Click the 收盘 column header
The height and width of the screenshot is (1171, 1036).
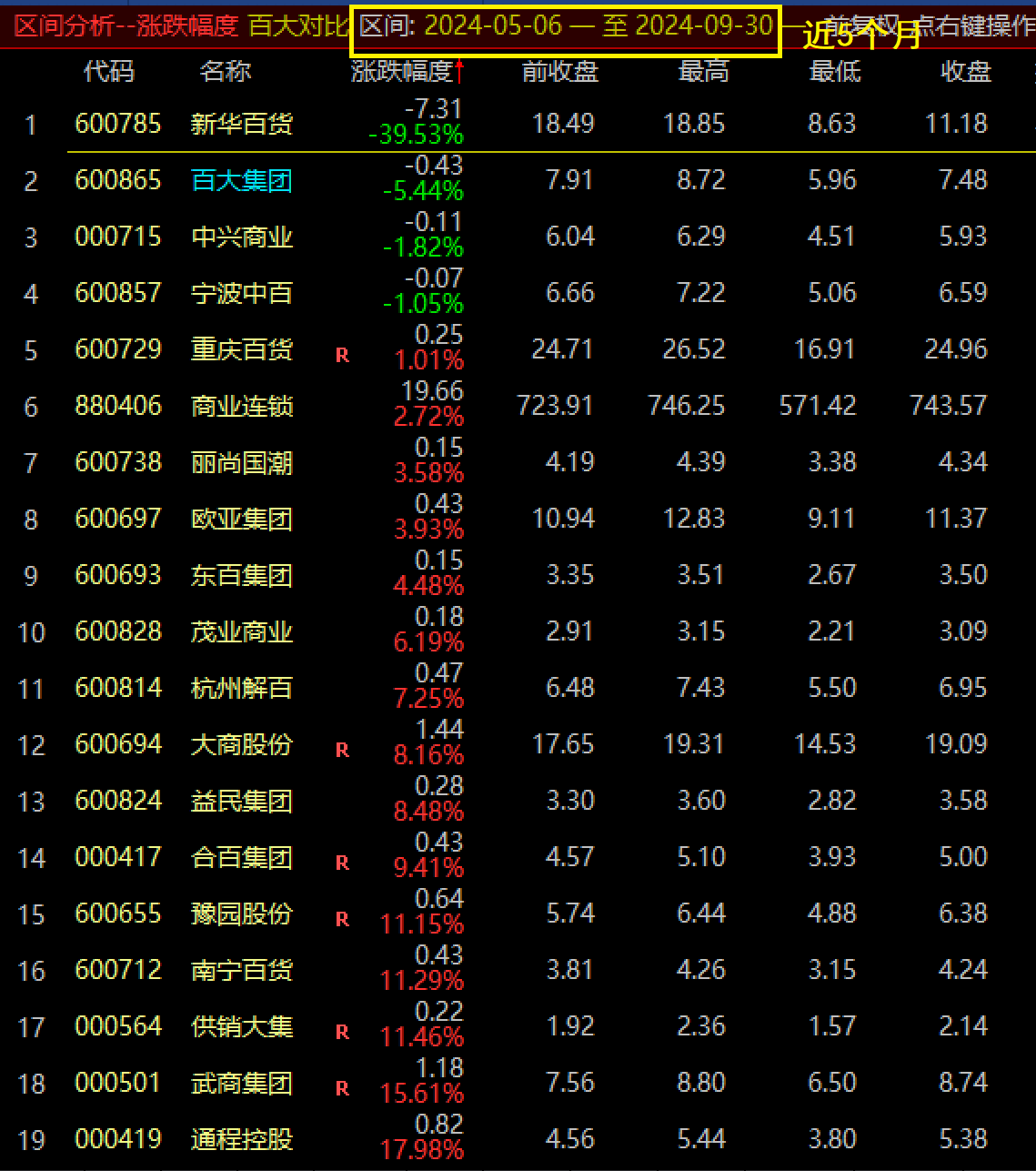(966, 72)
